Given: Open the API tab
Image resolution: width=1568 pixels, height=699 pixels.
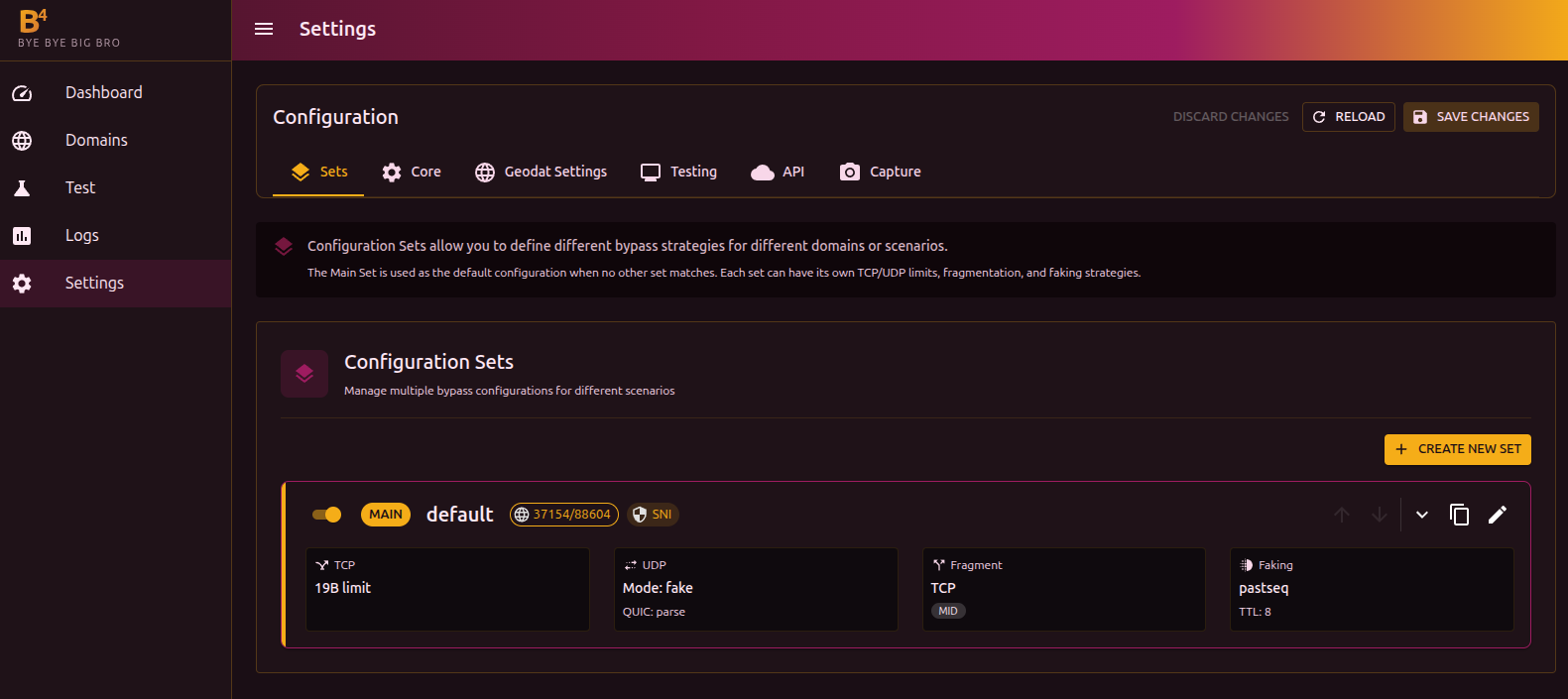Looking at the screenshot, I should point(778,172).
